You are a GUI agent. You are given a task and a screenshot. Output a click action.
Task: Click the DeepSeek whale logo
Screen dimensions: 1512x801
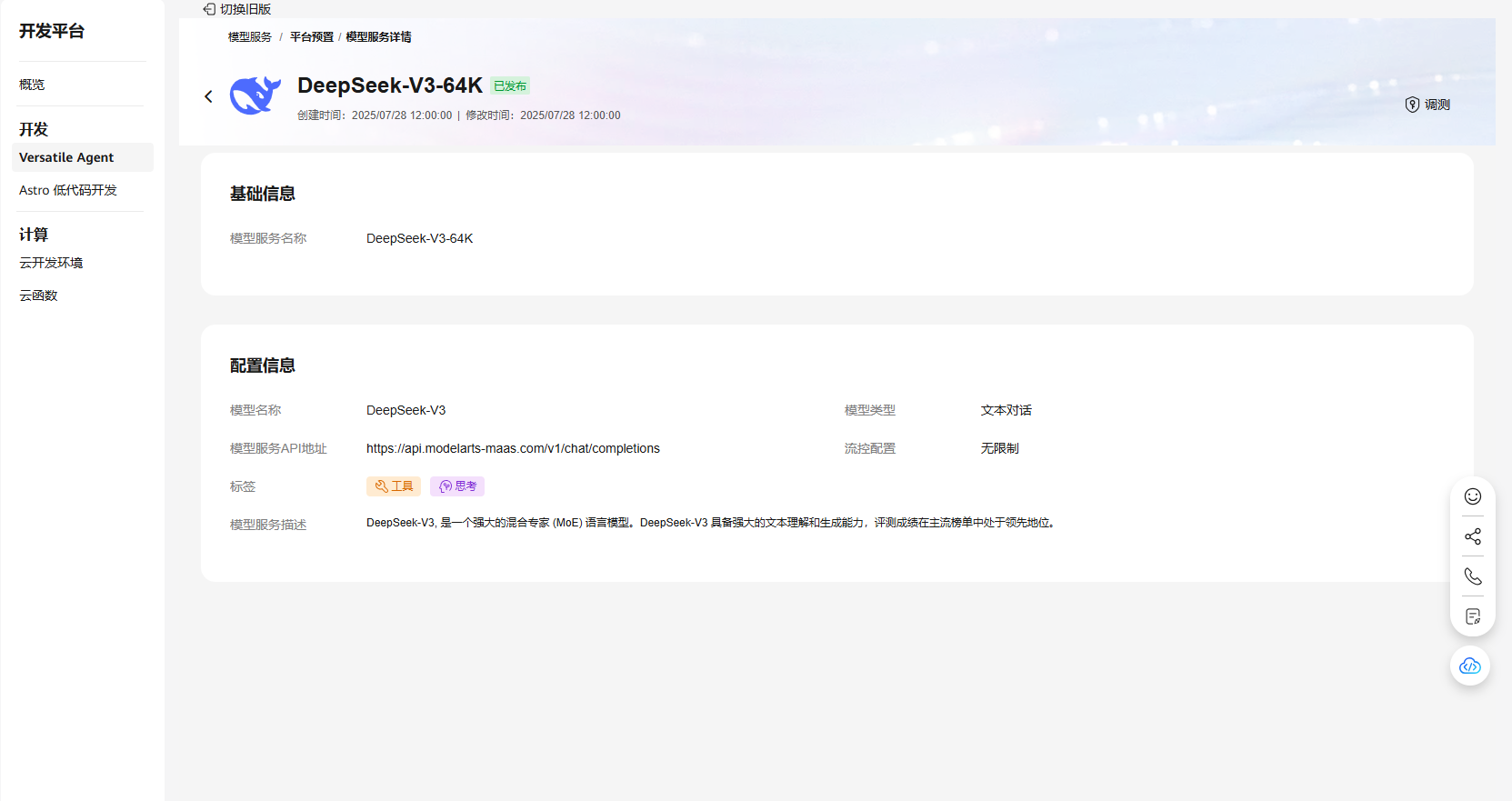255,95
